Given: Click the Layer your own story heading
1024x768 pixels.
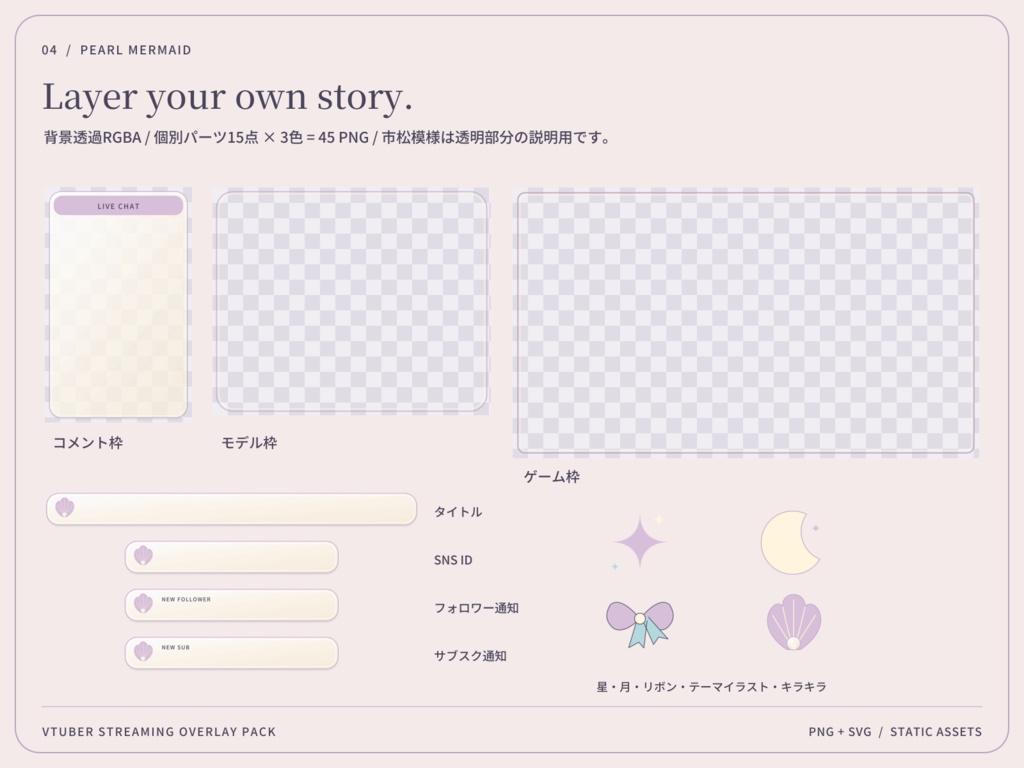Looking at the screenshot, I should pos(227,97).
